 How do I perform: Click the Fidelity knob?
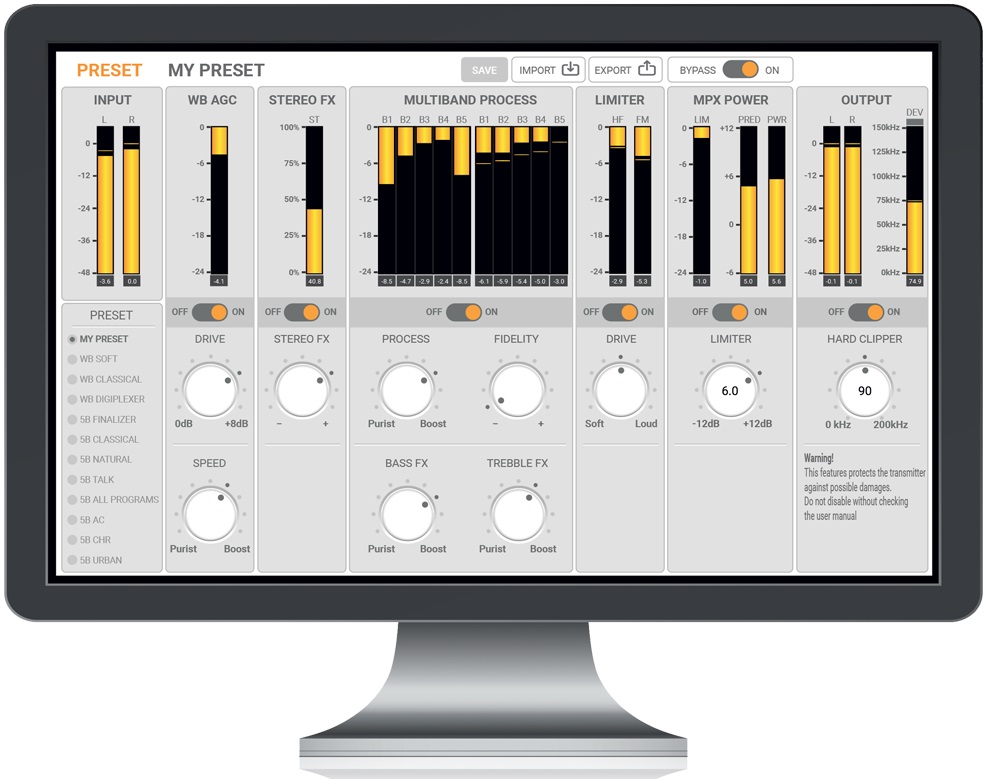click(517, 390)
